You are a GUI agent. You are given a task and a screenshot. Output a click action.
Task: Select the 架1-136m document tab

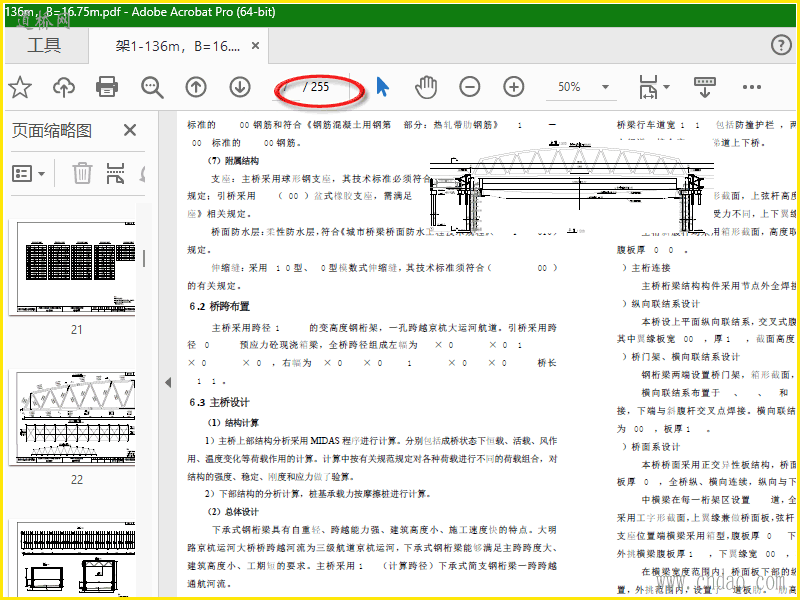178,46
